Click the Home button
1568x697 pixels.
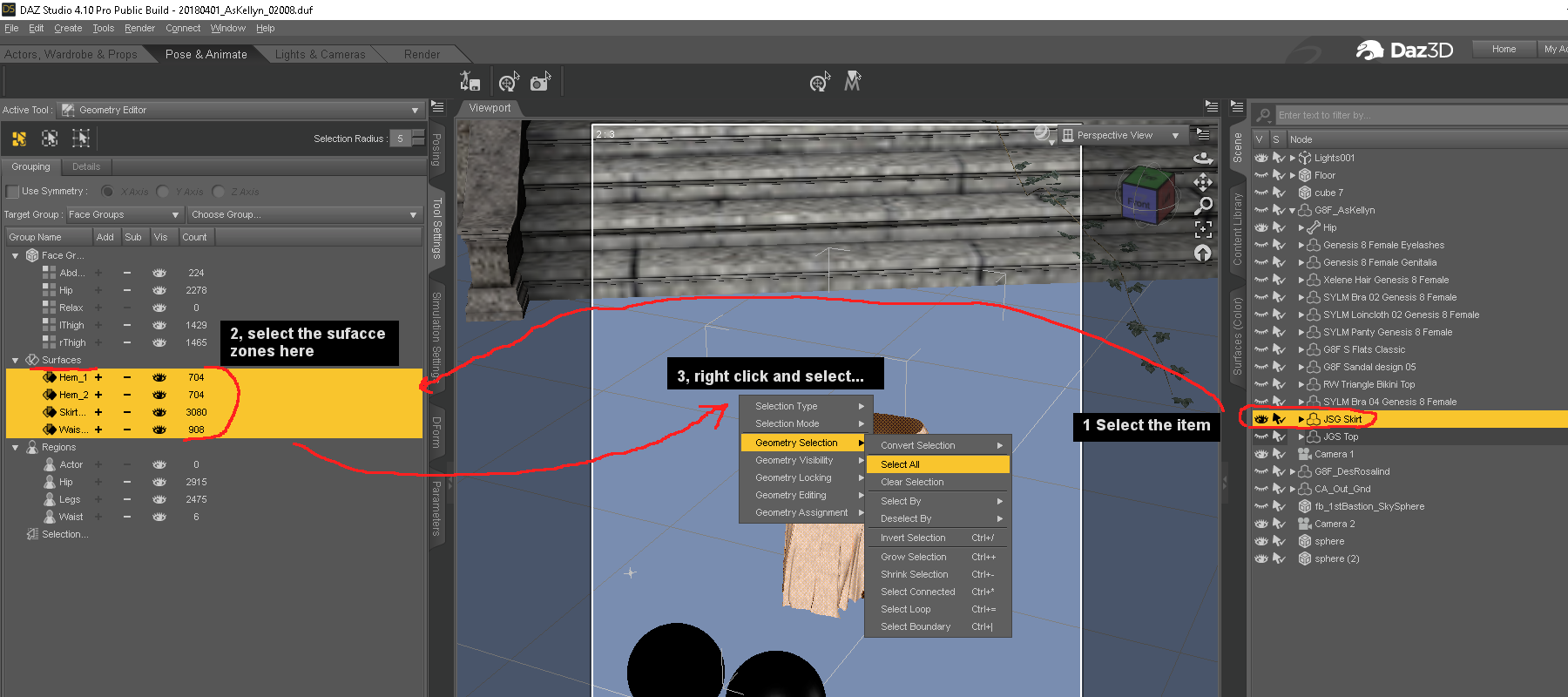(x=1504, y=49)
